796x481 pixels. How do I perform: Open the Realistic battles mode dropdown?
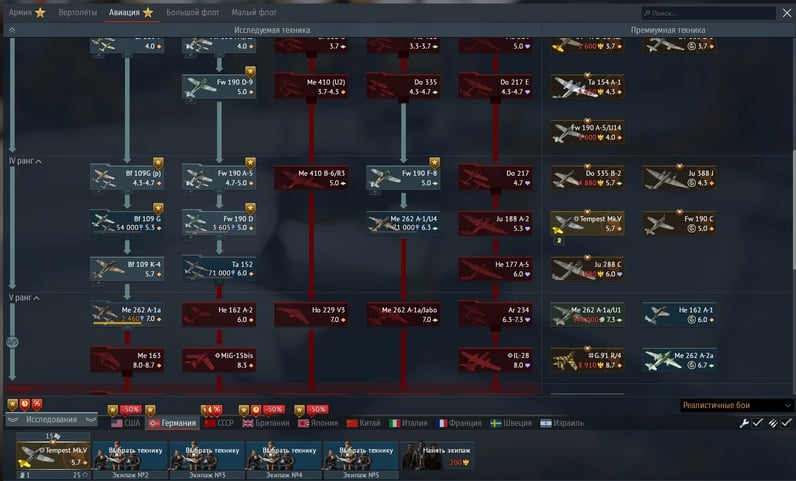pos(727,406)
